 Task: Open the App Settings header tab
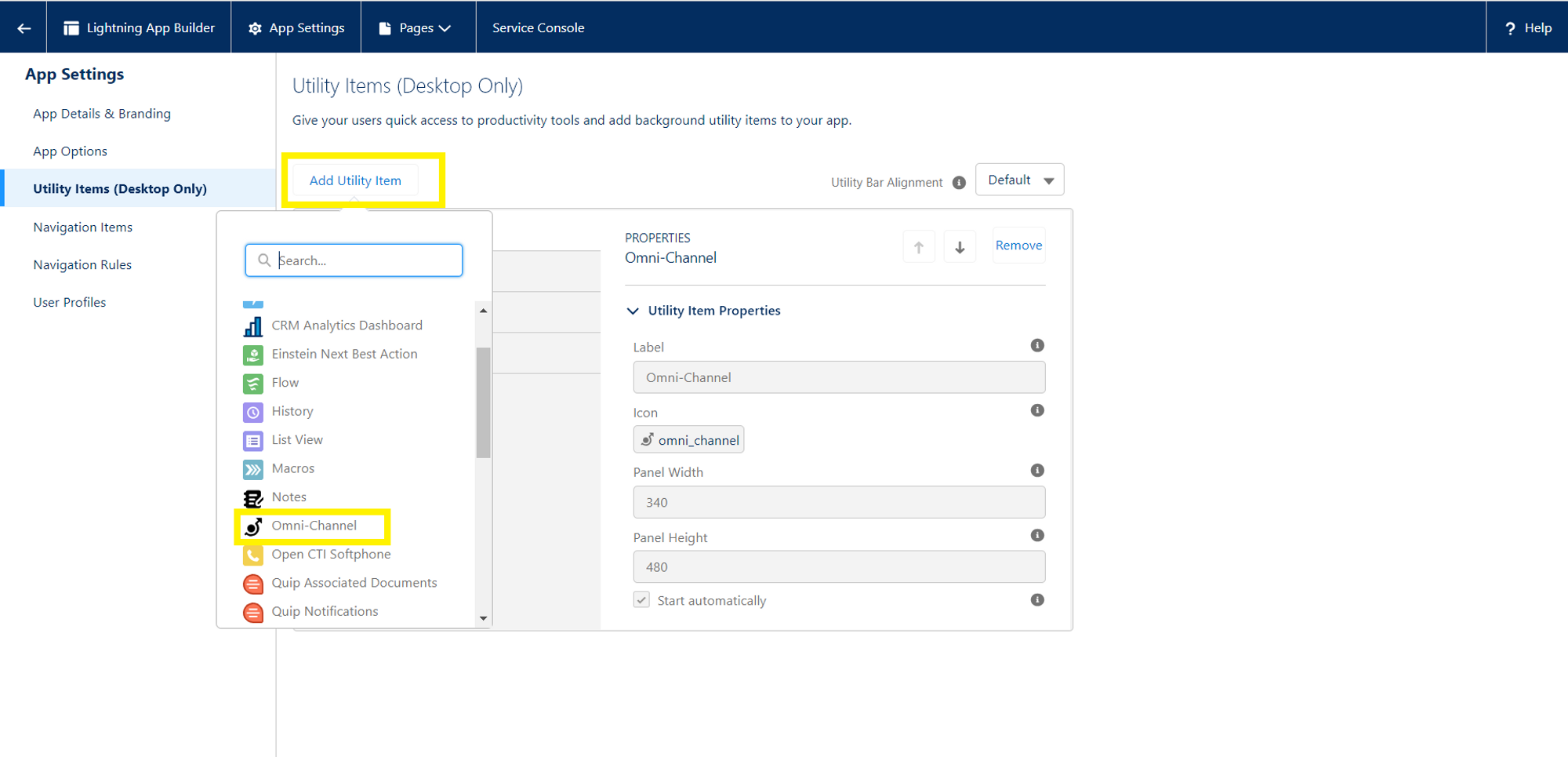[296, 28]
